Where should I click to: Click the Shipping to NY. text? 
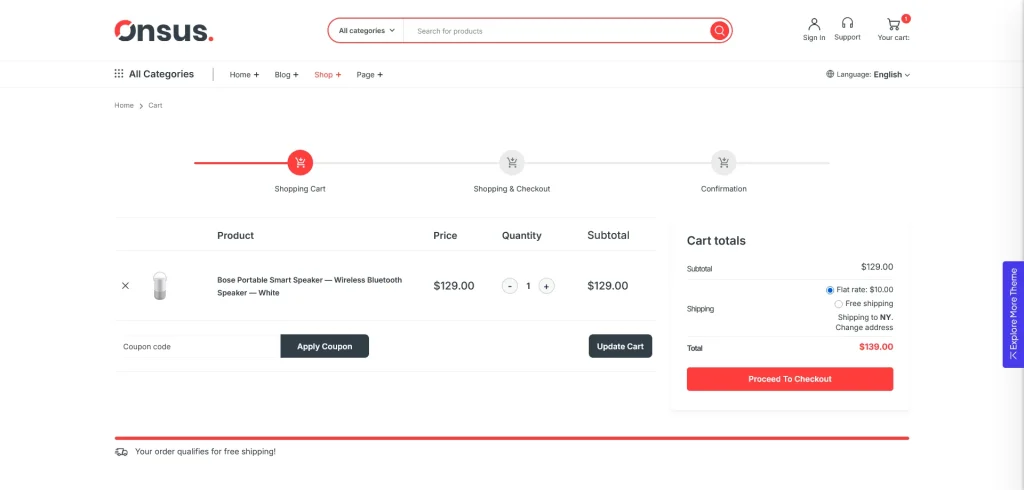[x=865, y=318]
